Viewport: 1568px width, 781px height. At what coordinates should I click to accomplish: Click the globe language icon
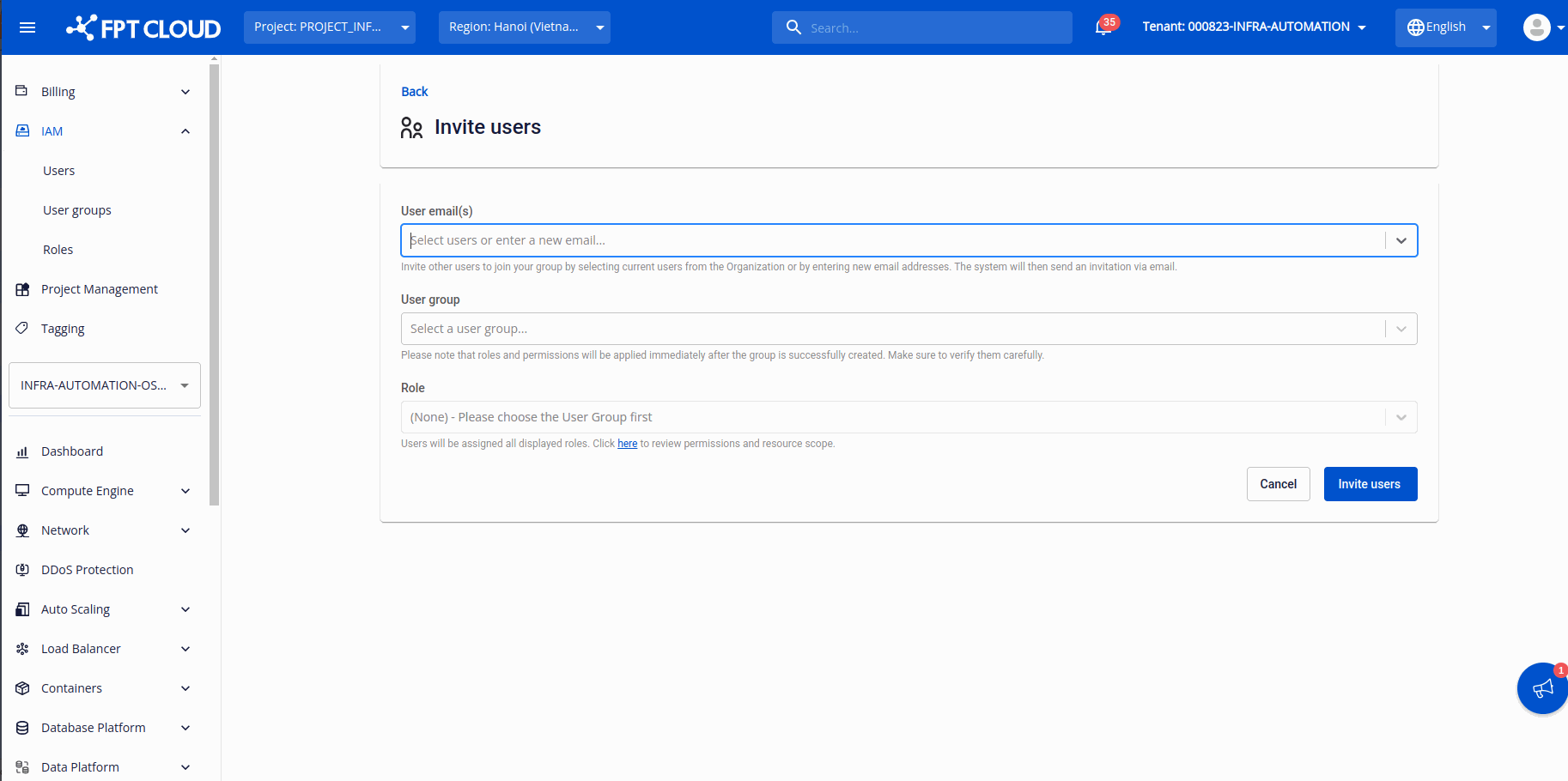[x=1416, y=27]
